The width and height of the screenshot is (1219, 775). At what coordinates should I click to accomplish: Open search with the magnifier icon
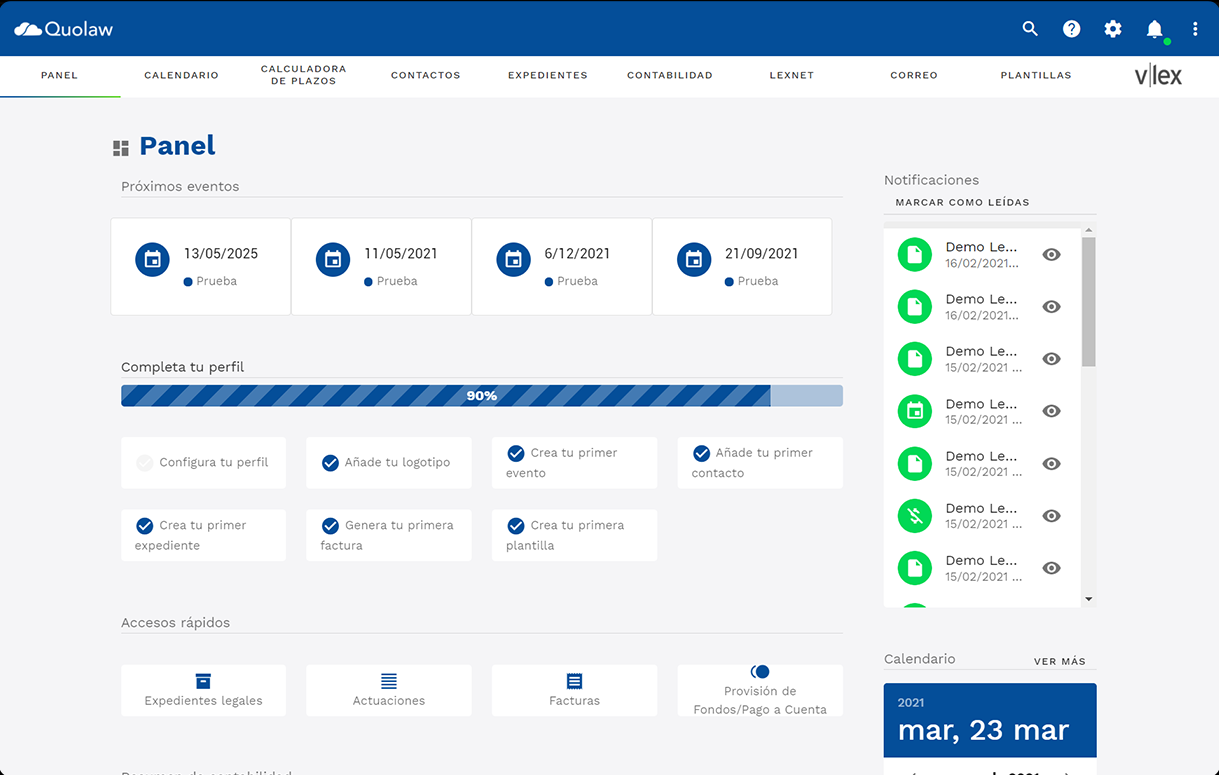pyautogui.click(x=1030, y=29)
